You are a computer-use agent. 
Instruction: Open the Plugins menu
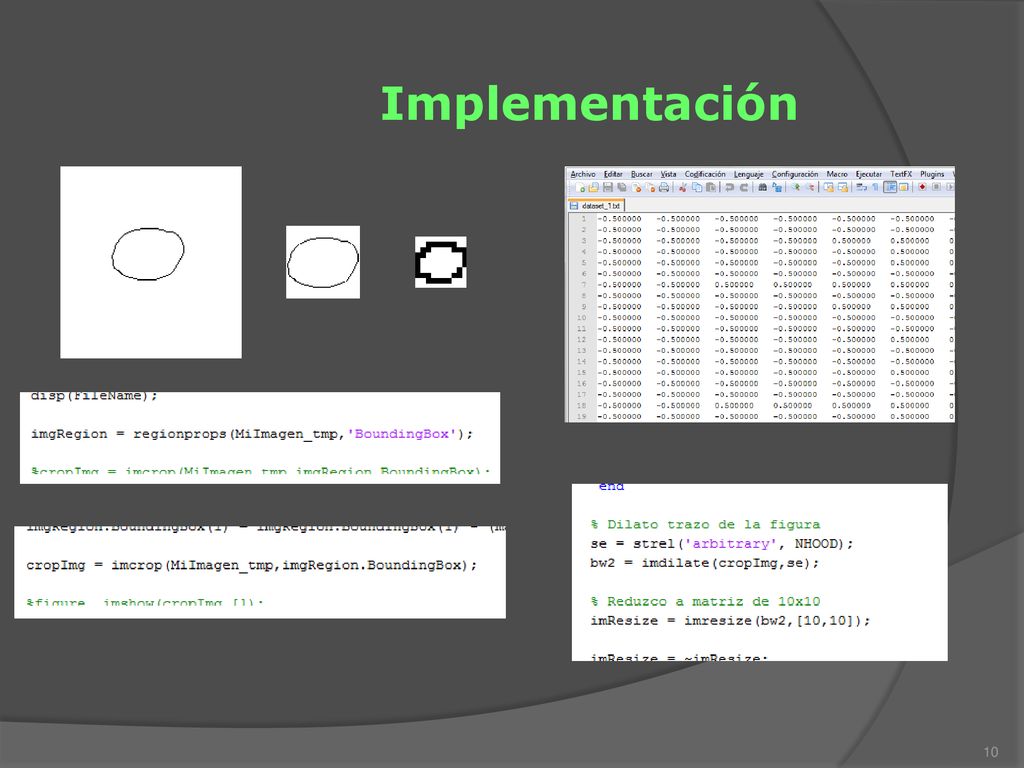click(x=933, y=174)
